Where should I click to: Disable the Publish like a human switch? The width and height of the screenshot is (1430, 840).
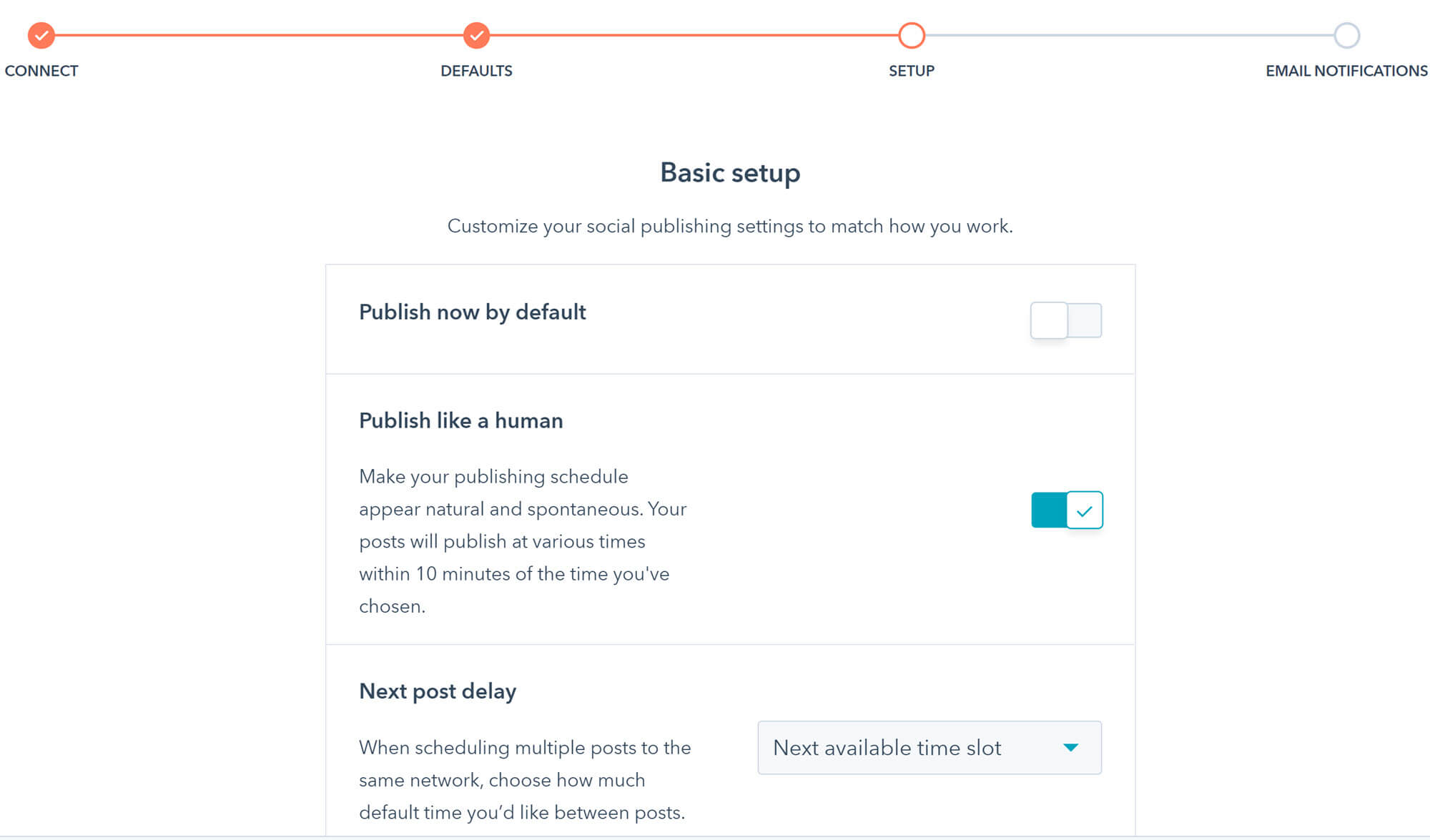click(x=1067, y=510)
